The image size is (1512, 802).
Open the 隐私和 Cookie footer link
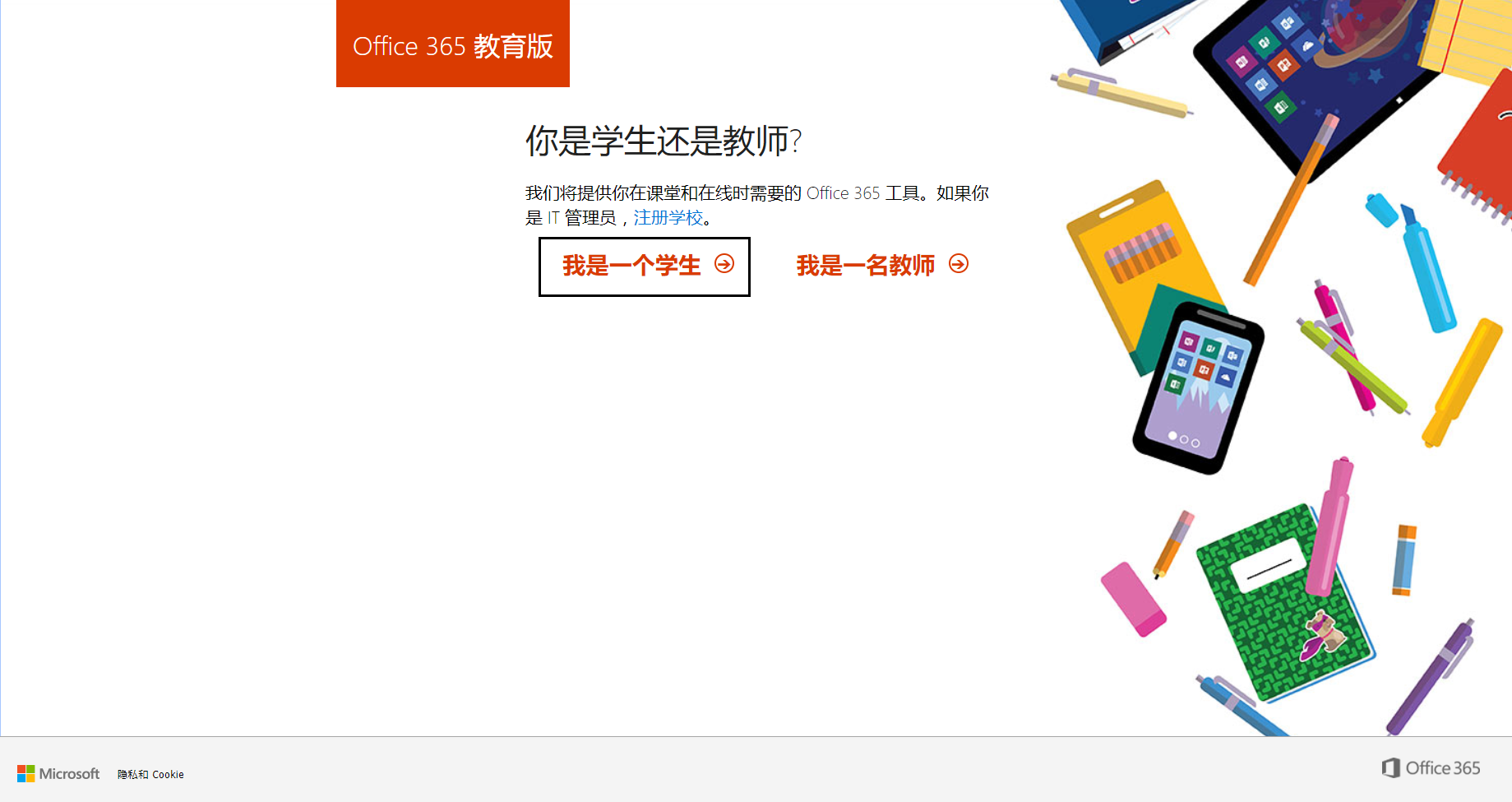tap(150, 775)
